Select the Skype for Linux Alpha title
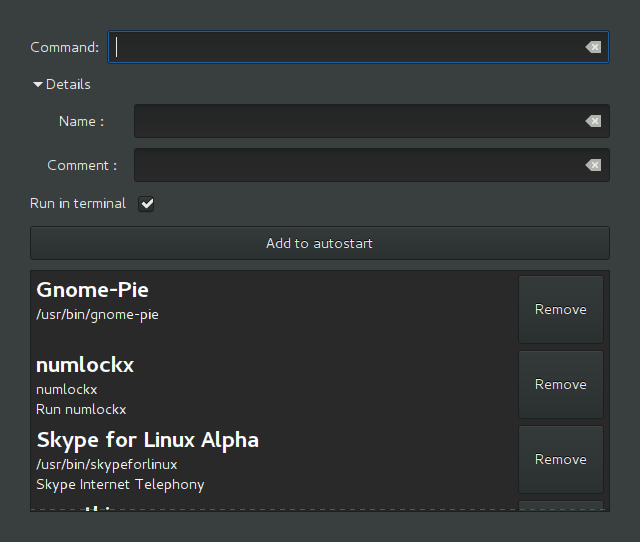 click(x=148, y=440)
